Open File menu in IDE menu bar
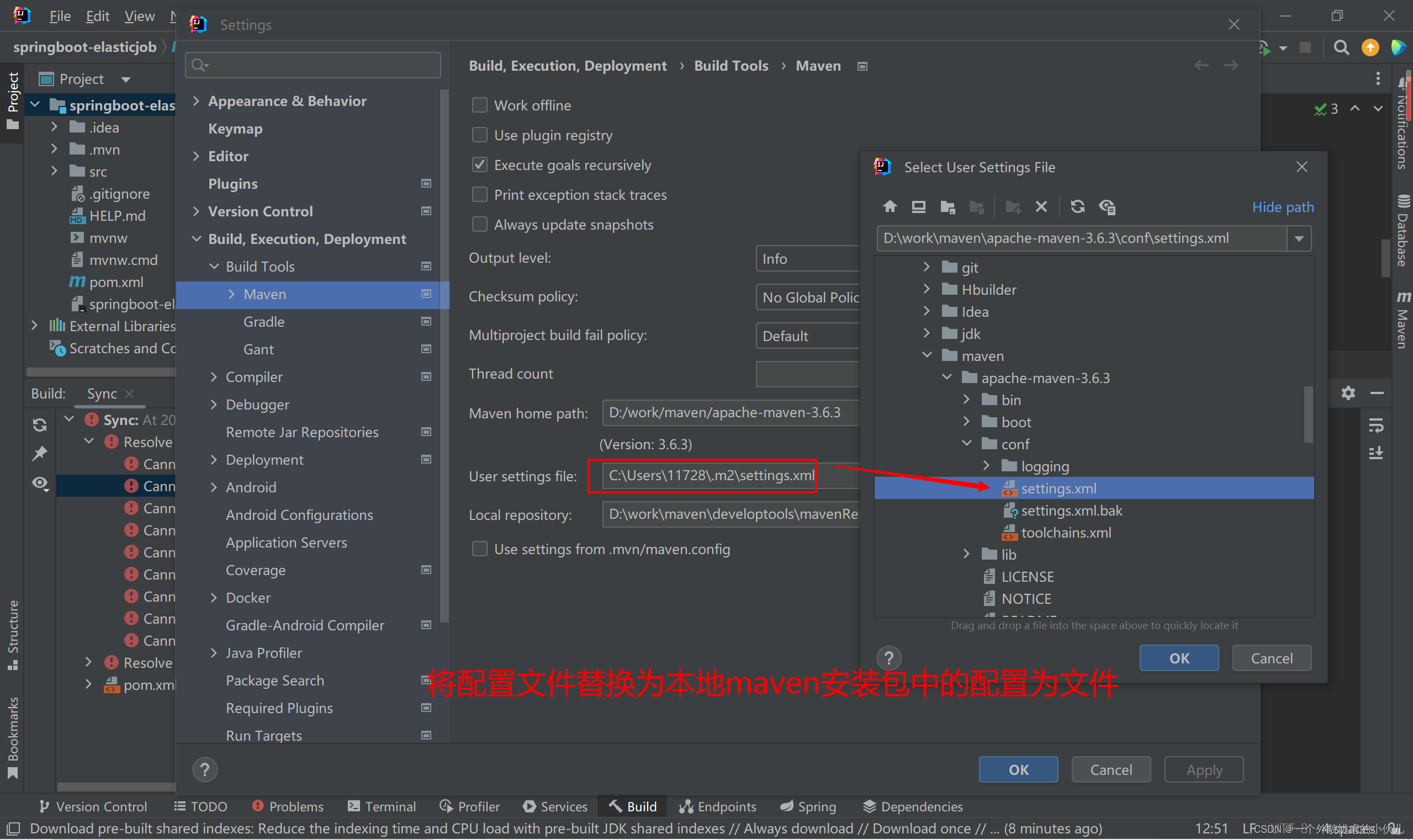1413x840 pixels. click(60, 16)
